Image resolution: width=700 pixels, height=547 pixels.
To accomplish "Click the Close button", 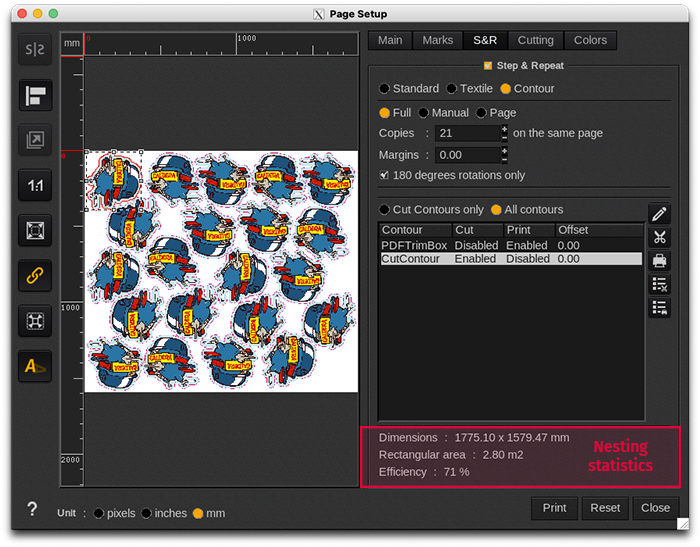I will [x=655, y=508].
